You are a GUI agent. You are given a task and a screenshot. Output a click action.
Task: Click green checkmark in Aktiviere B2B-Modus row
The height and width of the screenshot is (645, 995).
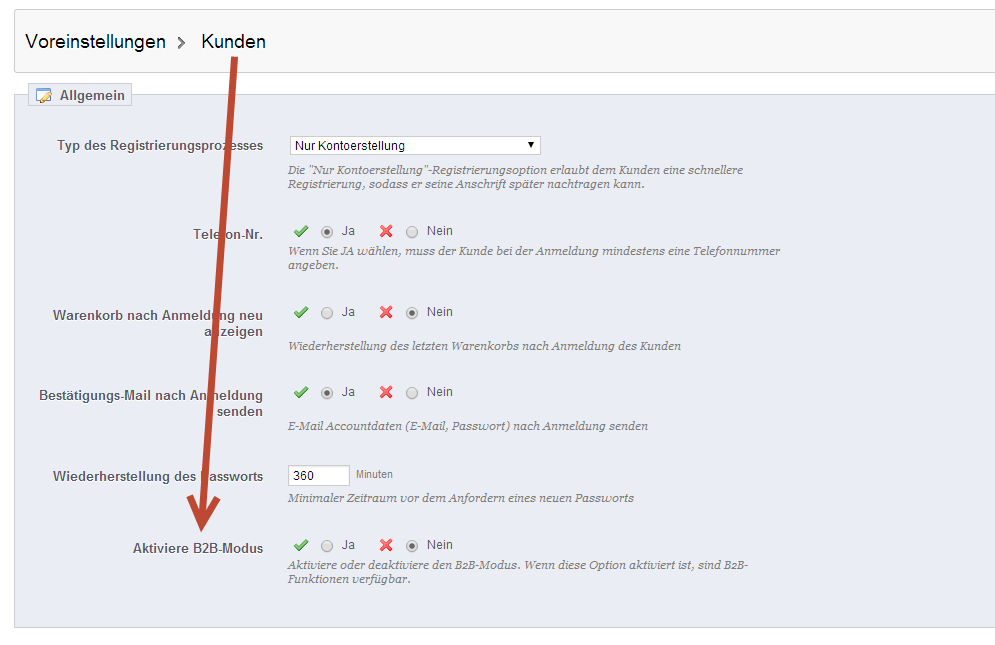[301, 545]
